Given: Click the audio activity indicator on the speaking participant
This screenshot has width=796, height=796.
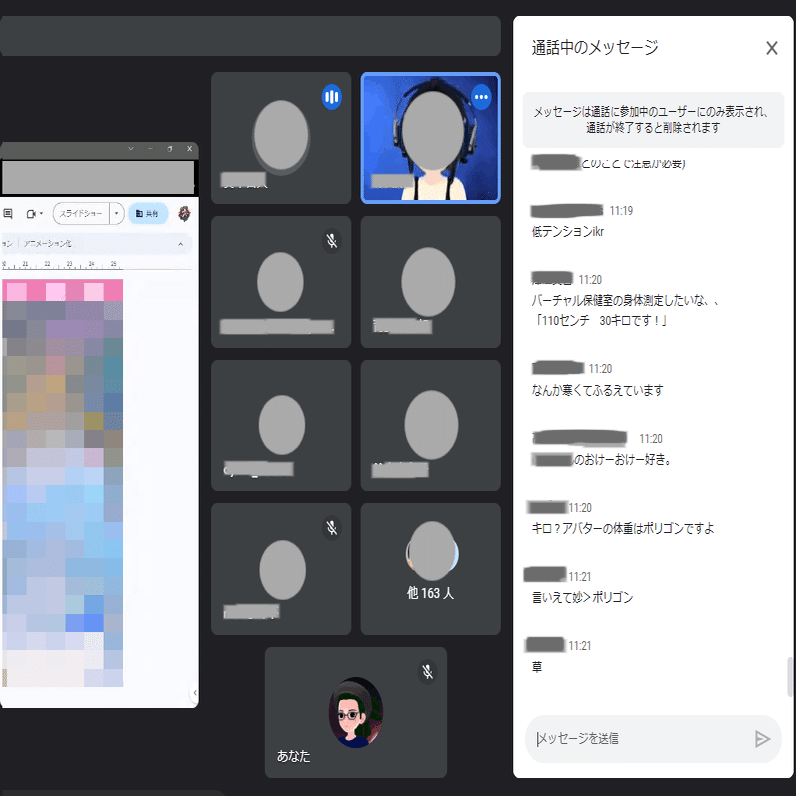Looking at the screenshot, I should pyautogui.click(x=331, y=96).
